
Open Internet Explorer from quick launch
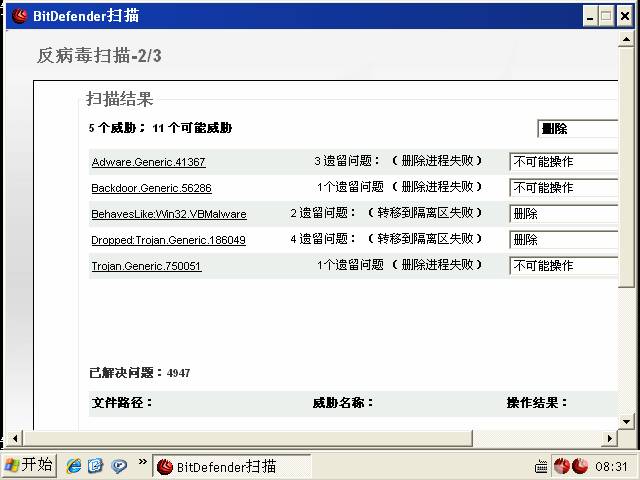pyautogui.click(x=74, y=465)
